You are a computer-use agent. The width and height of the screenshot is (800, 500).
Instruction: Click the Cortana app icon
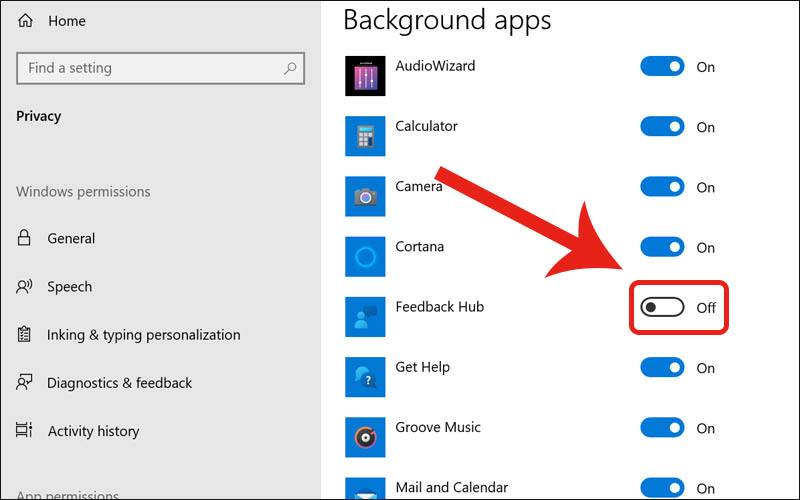[365, 257]
